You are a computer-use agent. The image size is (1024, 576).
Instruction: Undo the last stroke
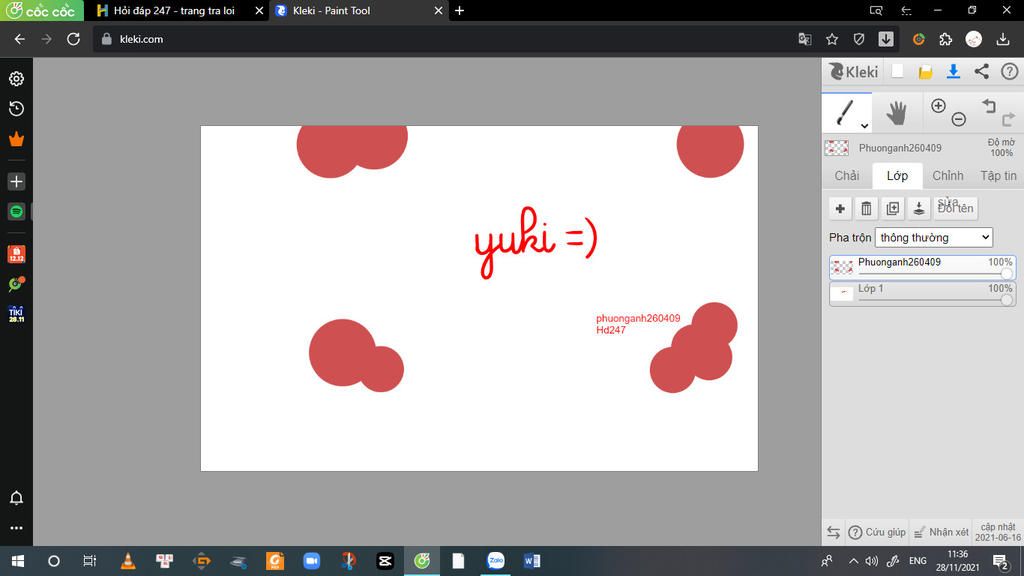[x=989, y=106]
